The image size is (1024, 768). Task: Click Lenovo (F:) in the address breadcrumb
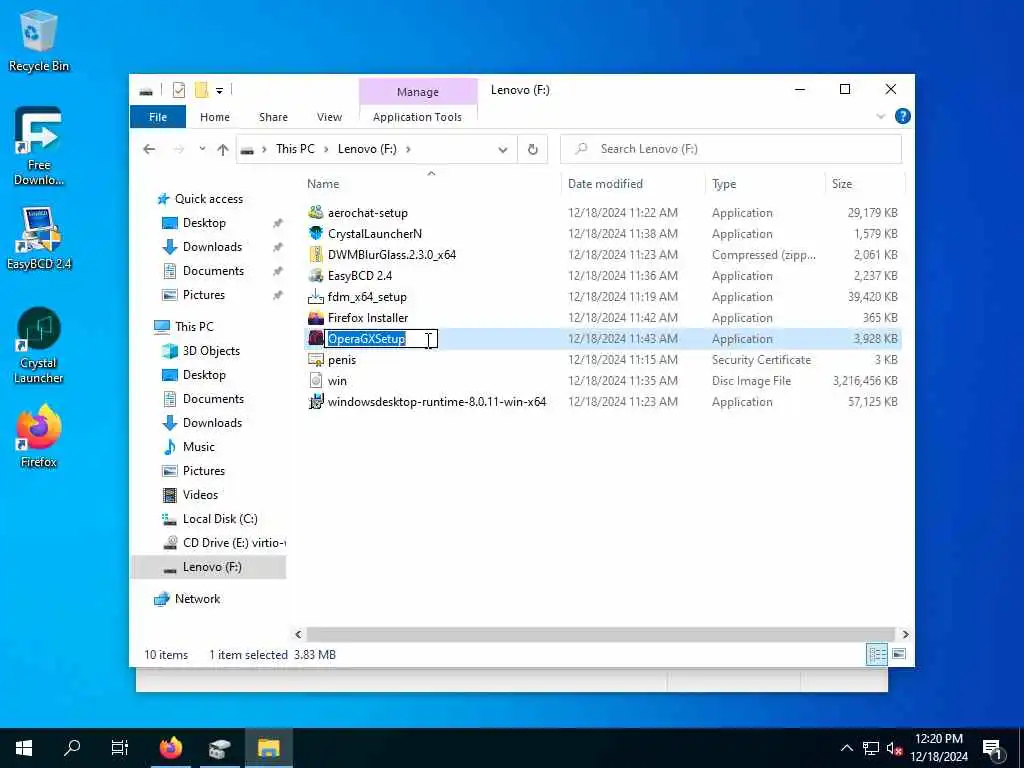click(x=367, y=149)
